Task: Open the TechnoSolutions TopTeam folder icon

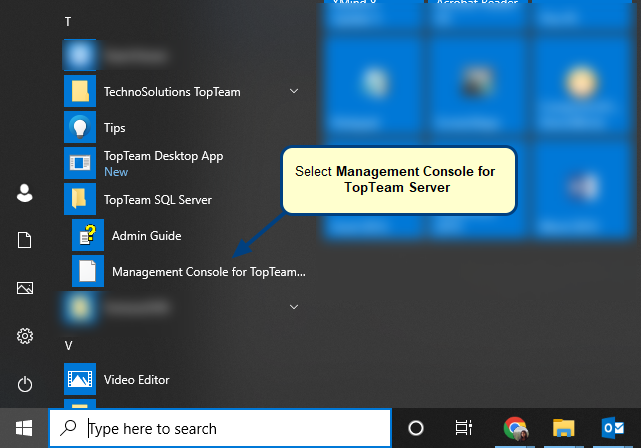Action: tap(80, 91)
